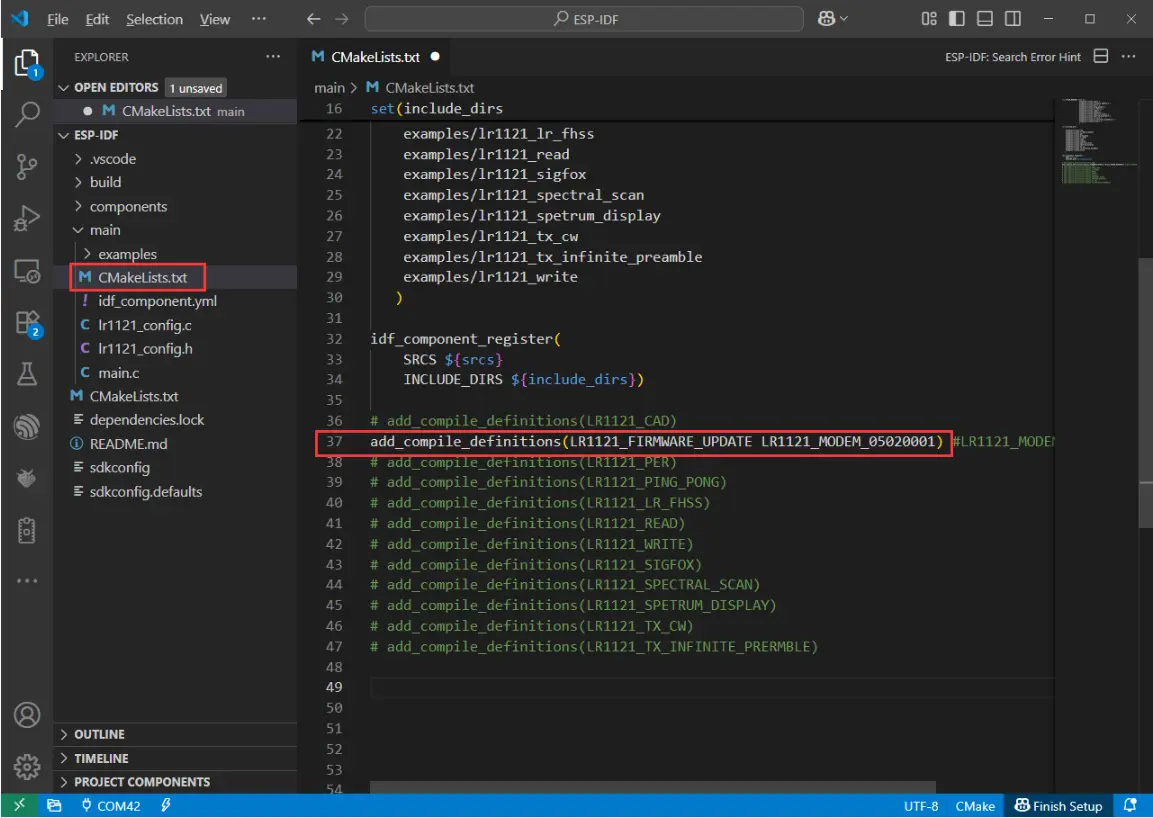Screen dimensions: 1153x818
Task: Toggle the bottom panel layout button
Action: click(985, 19)
